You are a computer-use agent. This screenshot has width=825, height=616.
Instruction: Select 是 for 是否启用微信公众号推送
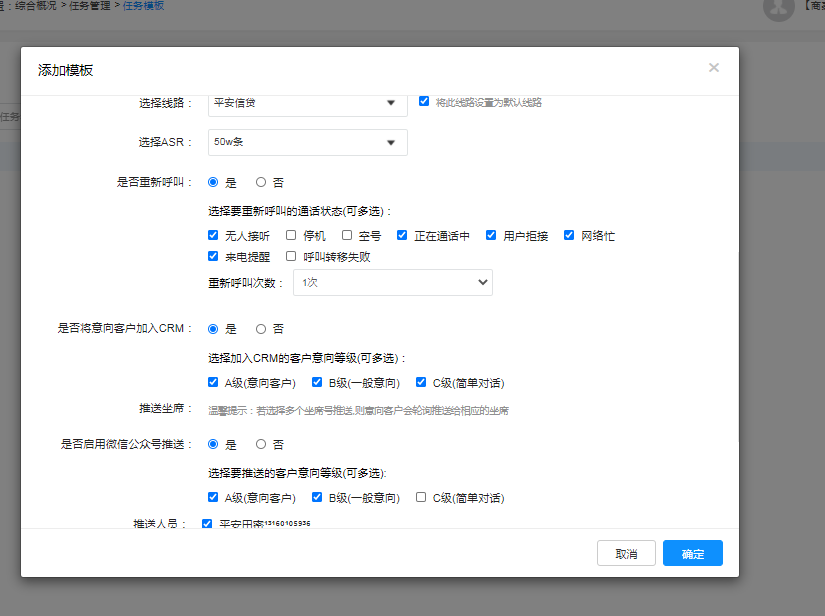click(213, 444)
